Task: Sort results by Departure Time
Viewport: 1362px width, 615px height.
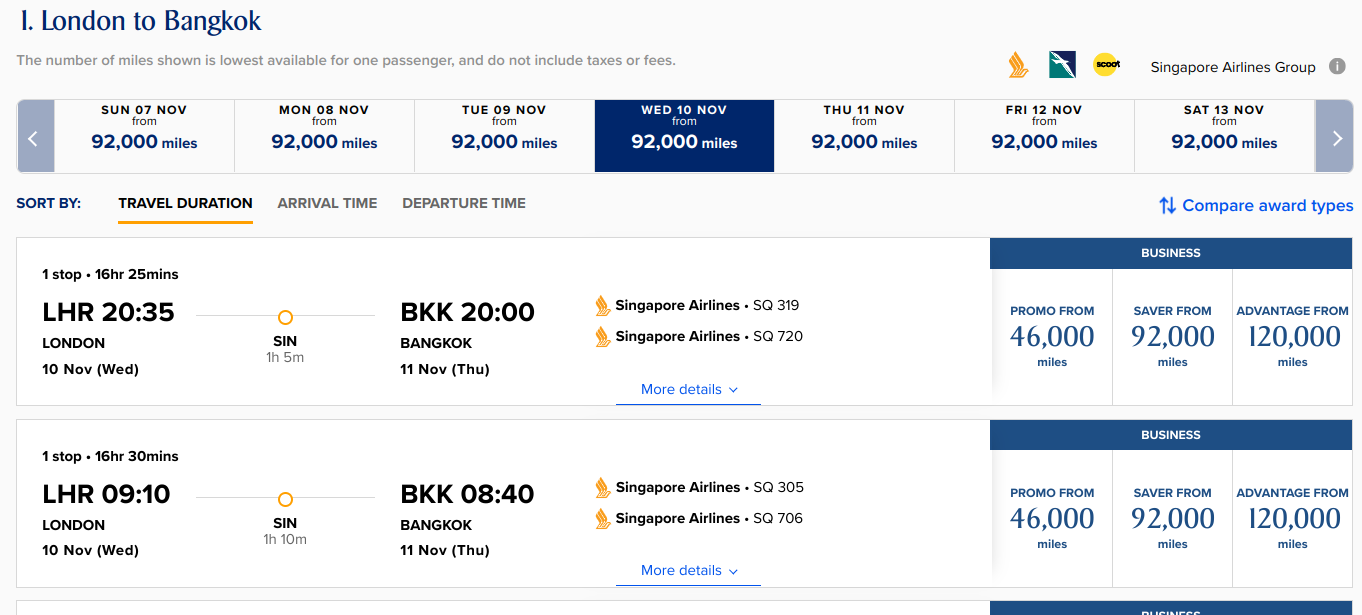Action: 464,203
